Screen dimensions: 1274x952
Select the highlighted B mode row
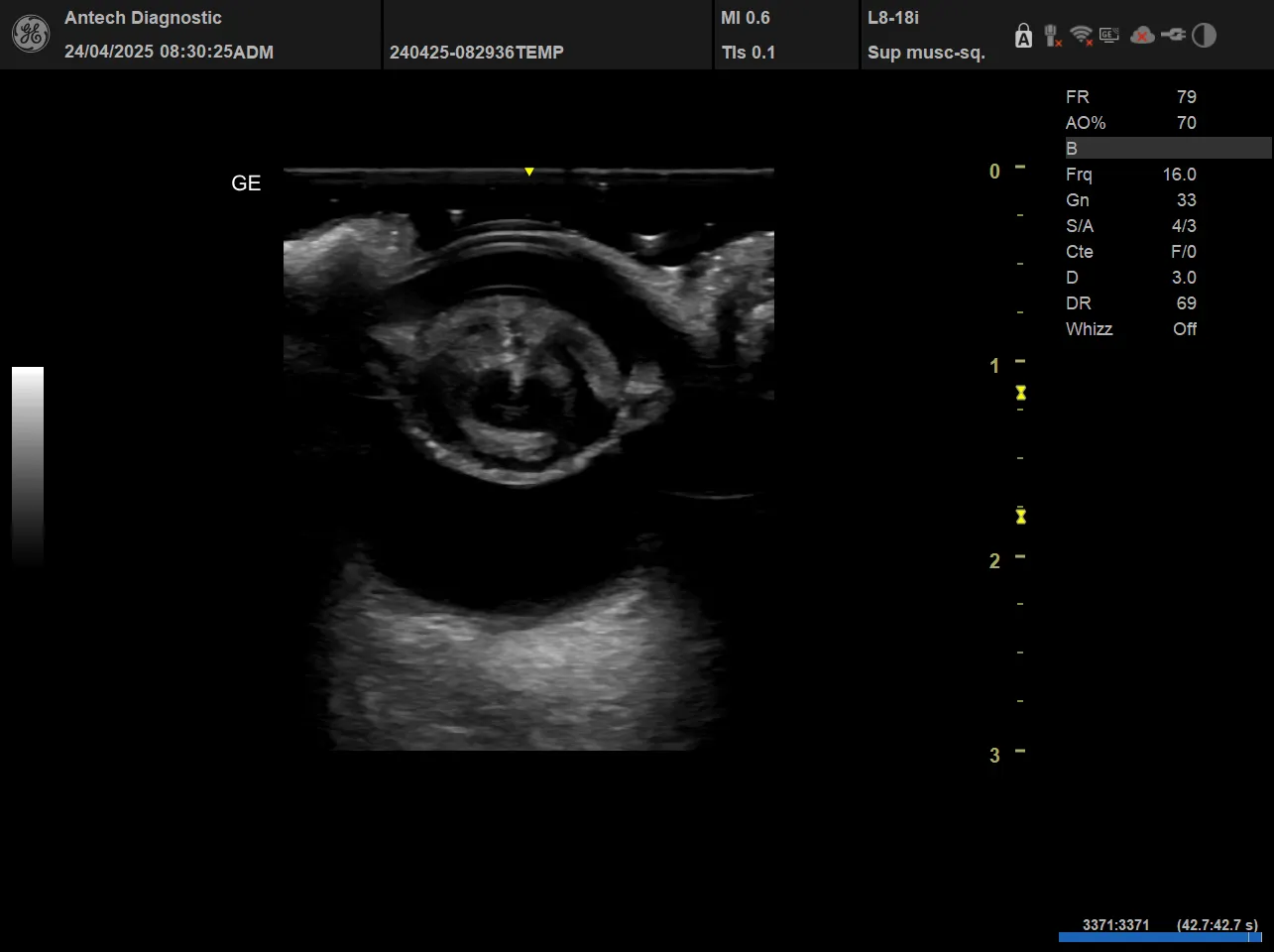1167,149
